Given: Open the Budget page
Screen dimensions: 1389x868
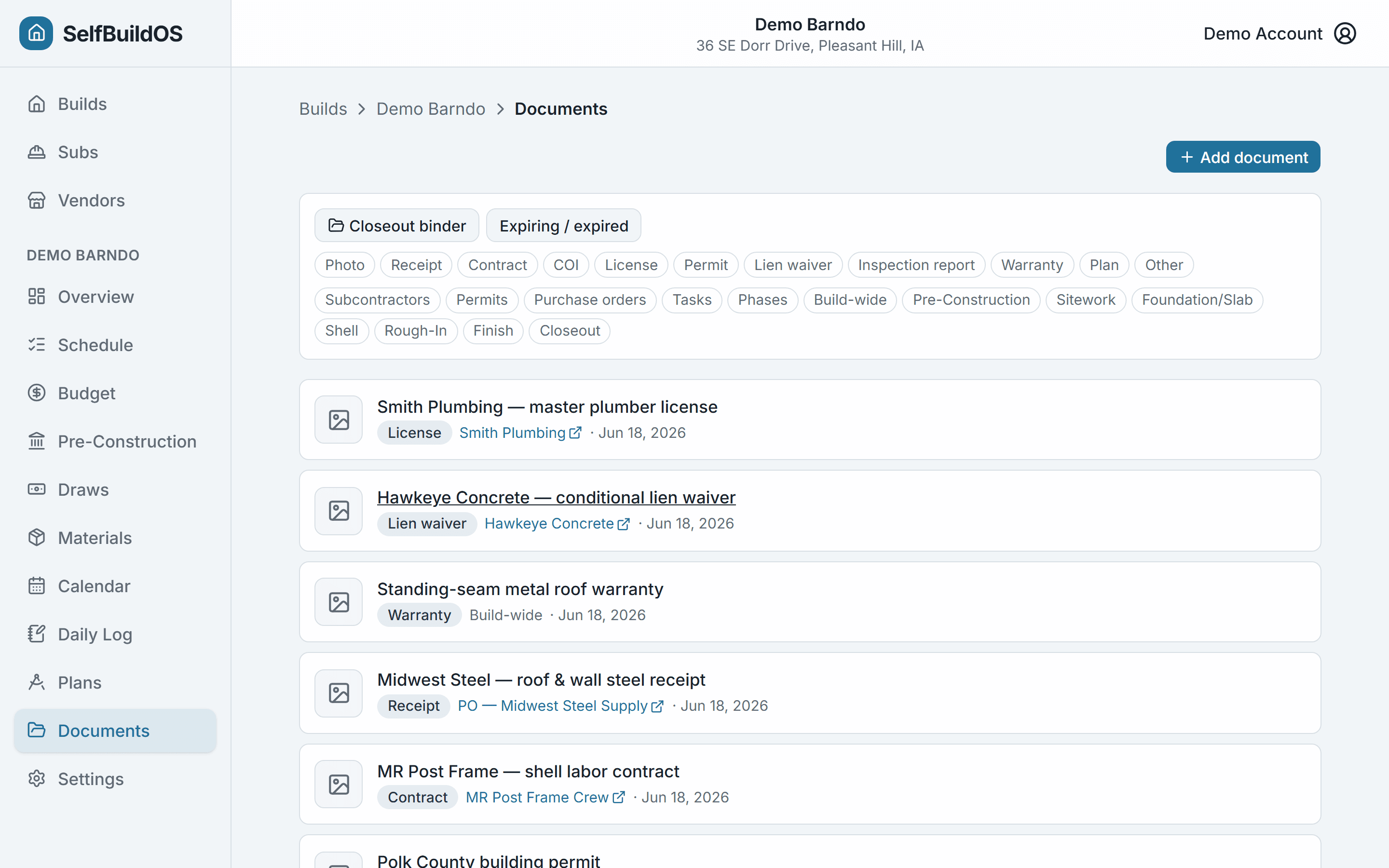Looking at the screenshot, I should 115,393.
